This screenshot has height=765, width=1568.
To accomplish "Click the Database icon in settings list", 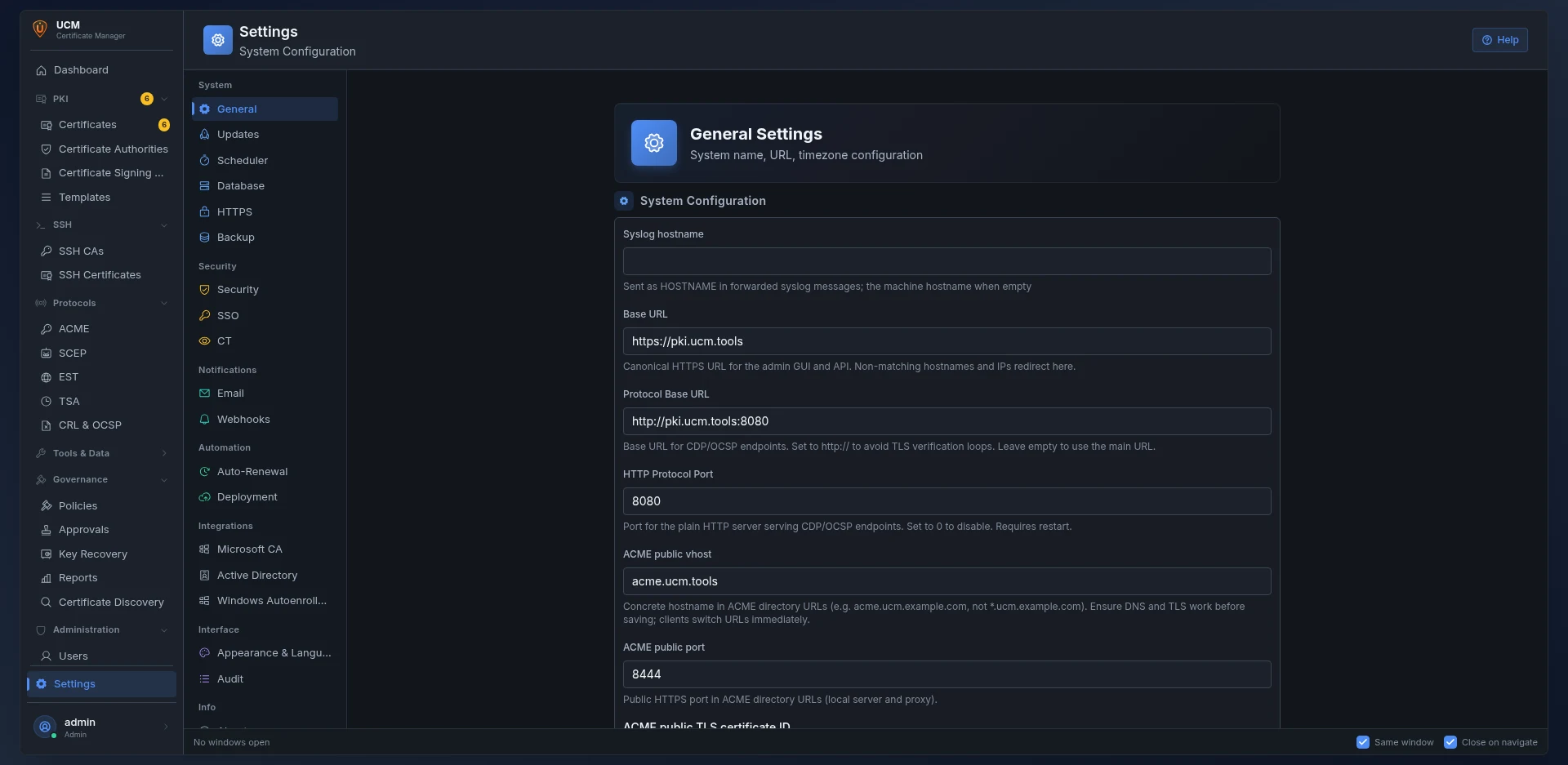I will coord(204,186).
